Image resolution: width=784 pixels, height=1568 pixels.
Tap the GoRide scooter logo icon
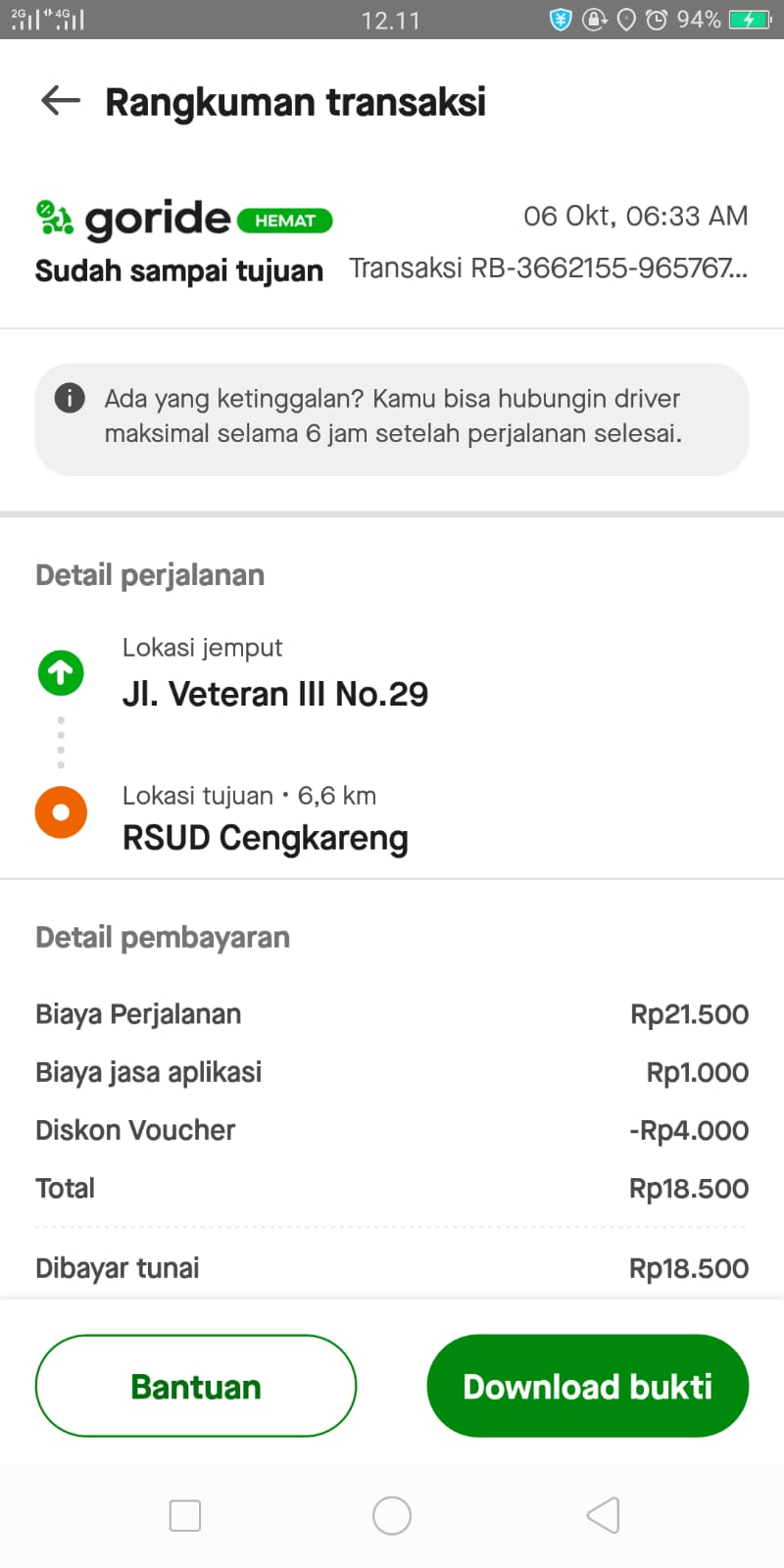(x=55, y=218)
